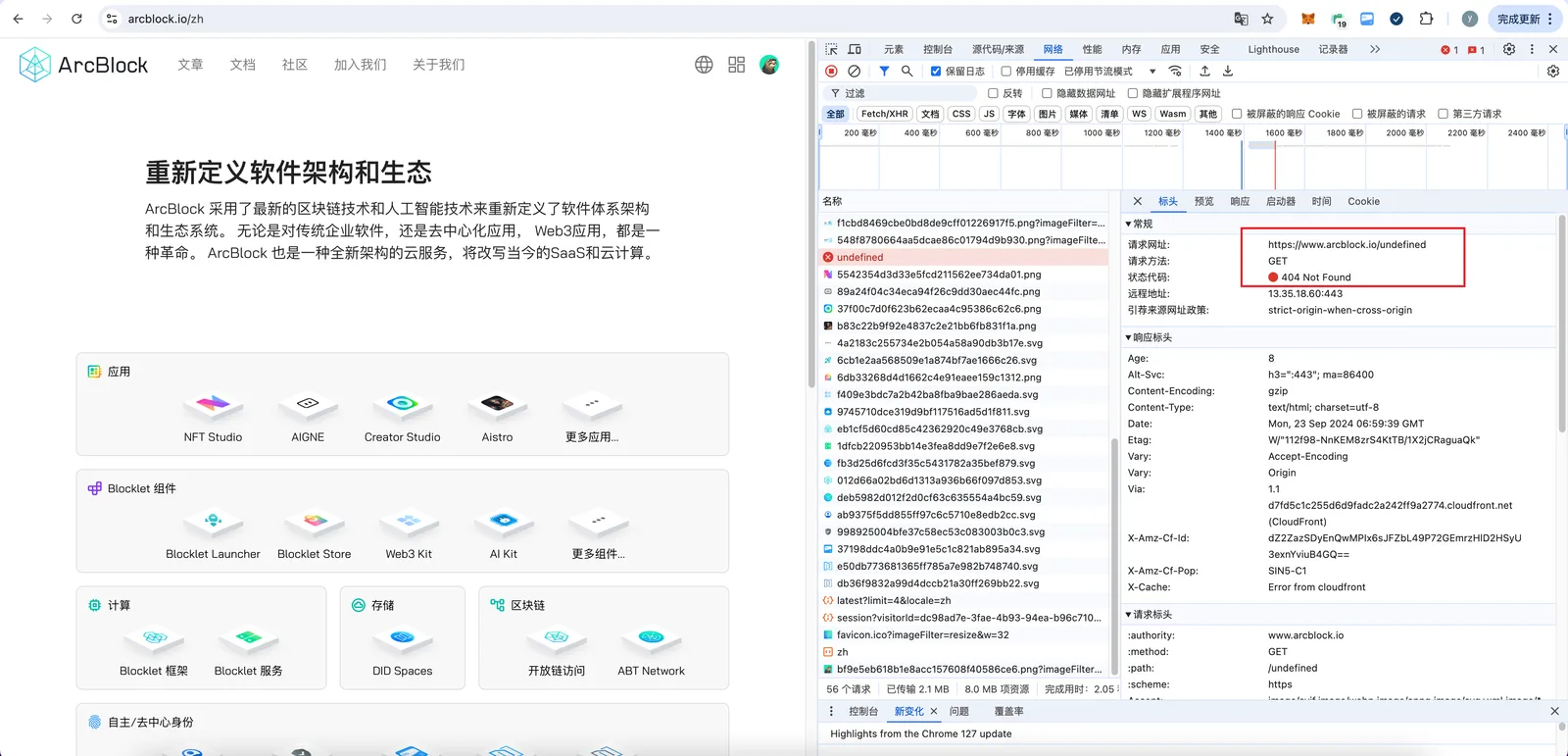Screen dimensions: 1568x756
Task: Import a HAR file with the upload icon
Action: point(1204,72)
